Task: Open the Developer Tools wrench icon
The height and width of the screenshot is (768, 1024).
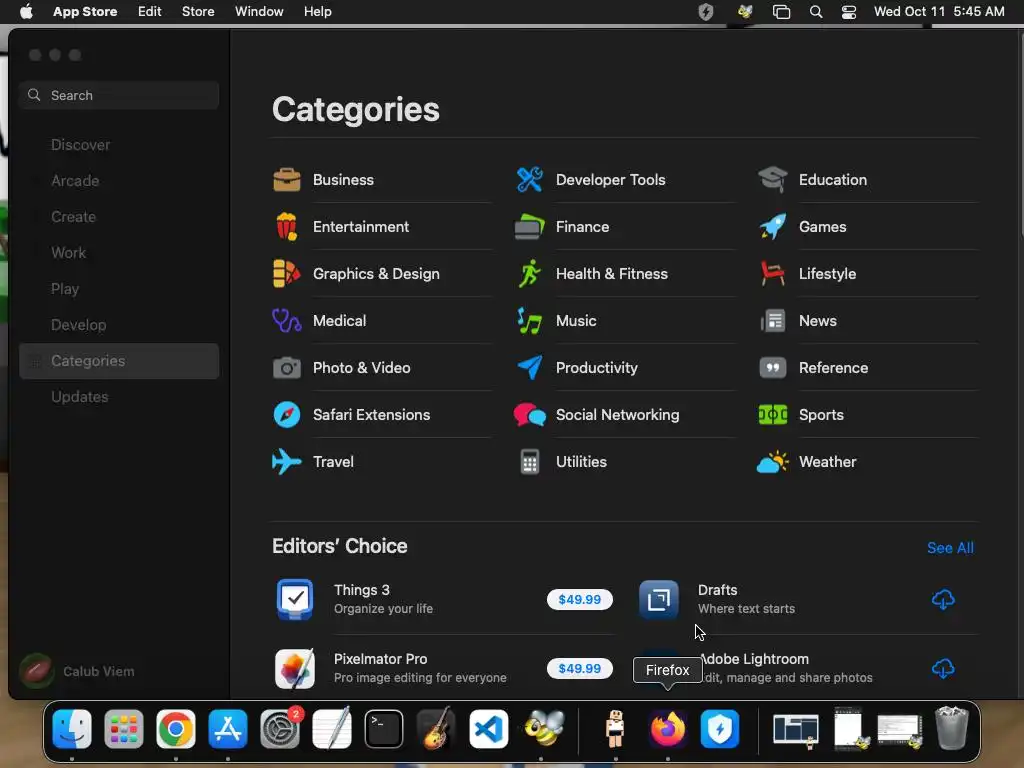Action: (530, 180)
